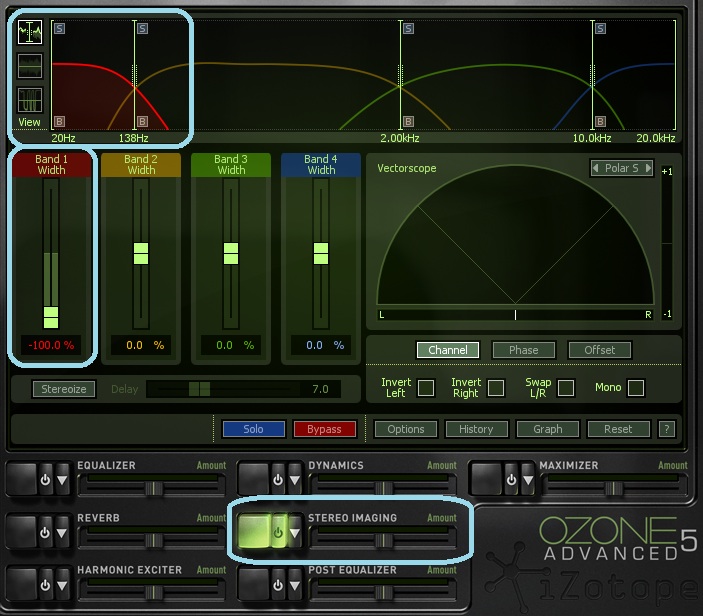The height and width of the screenshot is (616, 703).
Task: Bypass the band with the B icon at 10.0kHz
Action: [601, 121]
